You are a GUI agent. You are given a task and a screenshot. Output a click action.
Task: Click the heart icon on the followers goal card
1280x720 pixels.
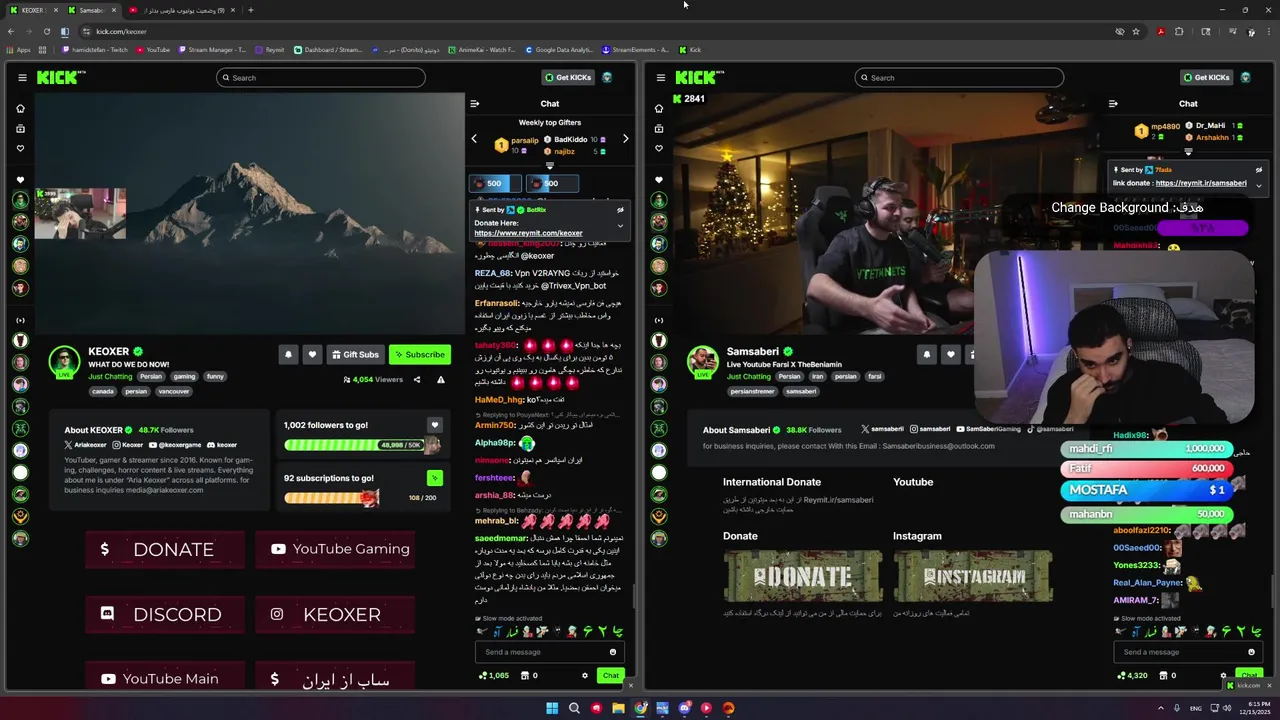pos(434,425)
